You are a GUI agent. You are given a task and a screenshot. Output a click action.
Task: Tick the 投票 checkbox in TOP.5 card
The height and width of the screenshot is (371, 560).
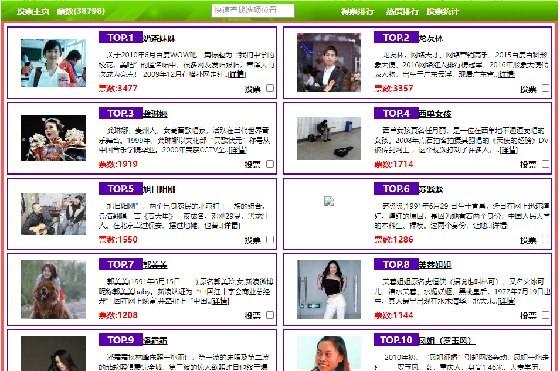pyautogui.click(x=270, y=239)
